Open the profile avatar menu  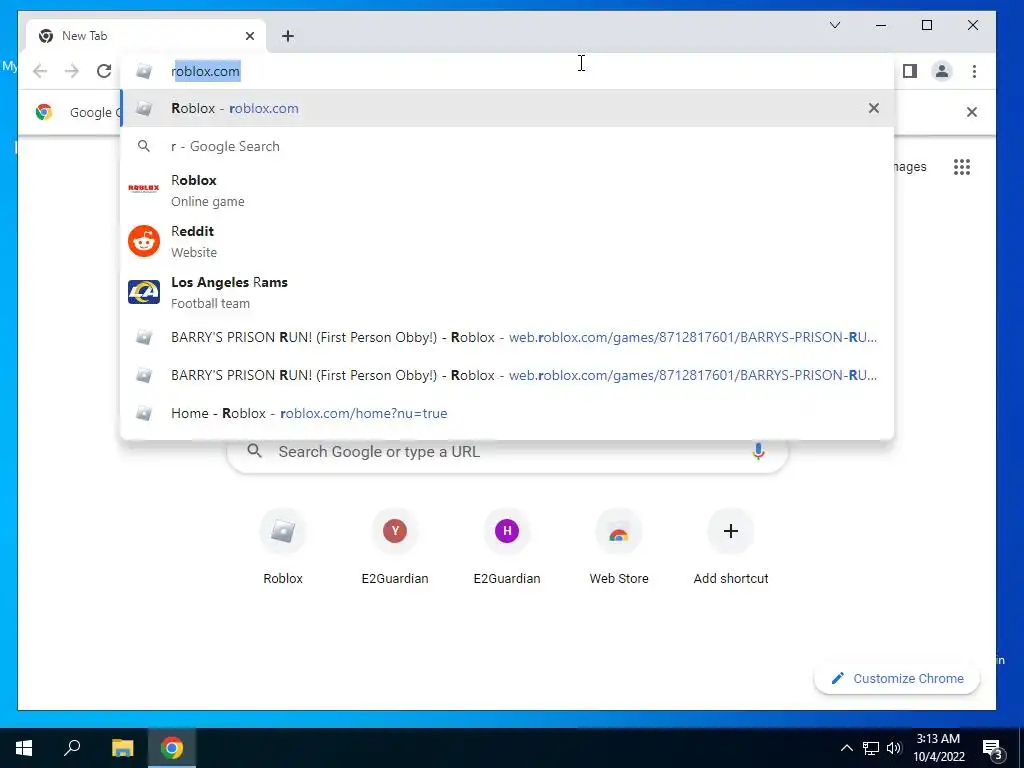tap(942, 71)
